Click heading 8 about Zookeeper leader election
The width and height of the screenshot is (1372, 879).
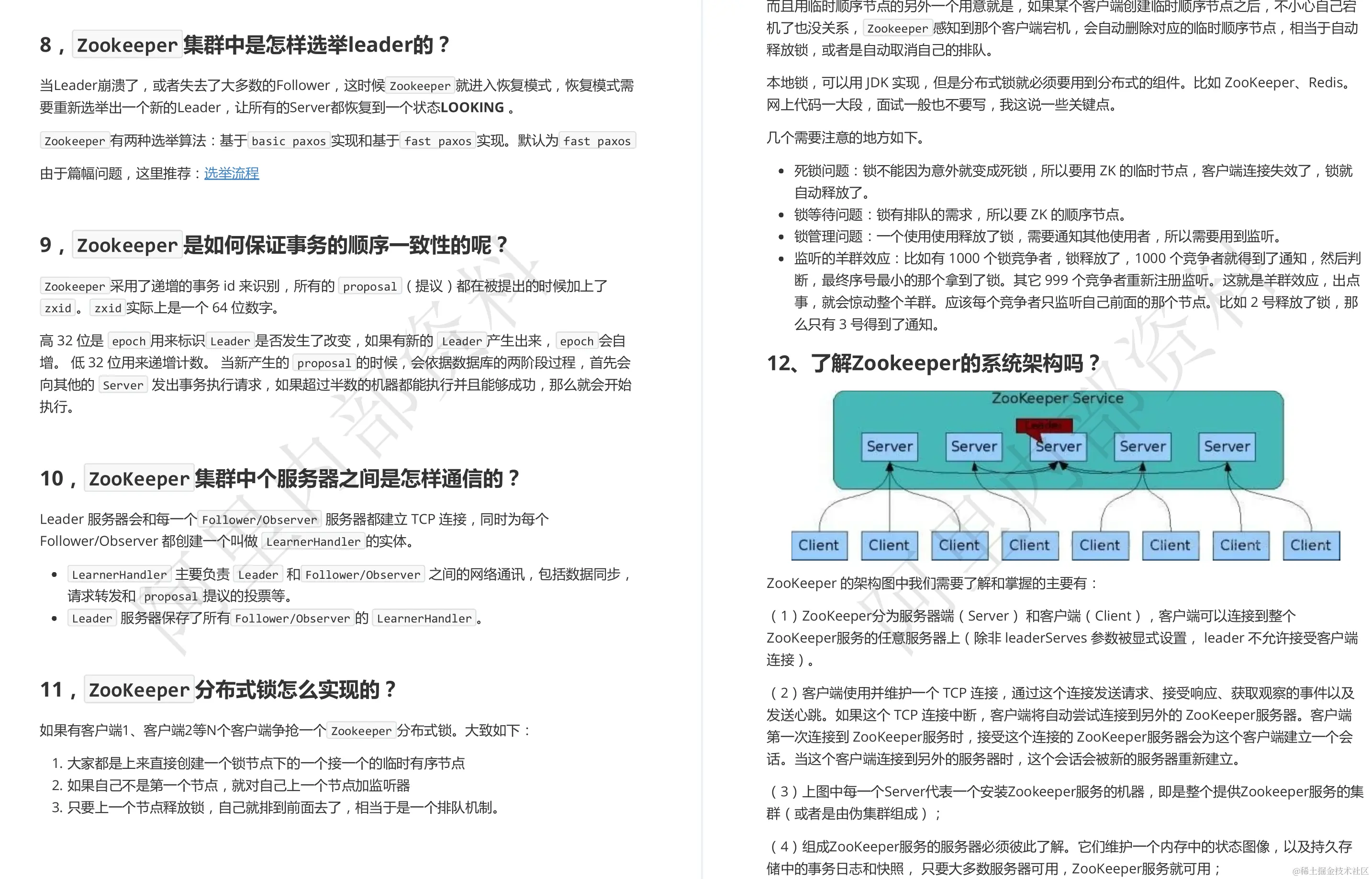pyautogui.click(x=245, y=45)
